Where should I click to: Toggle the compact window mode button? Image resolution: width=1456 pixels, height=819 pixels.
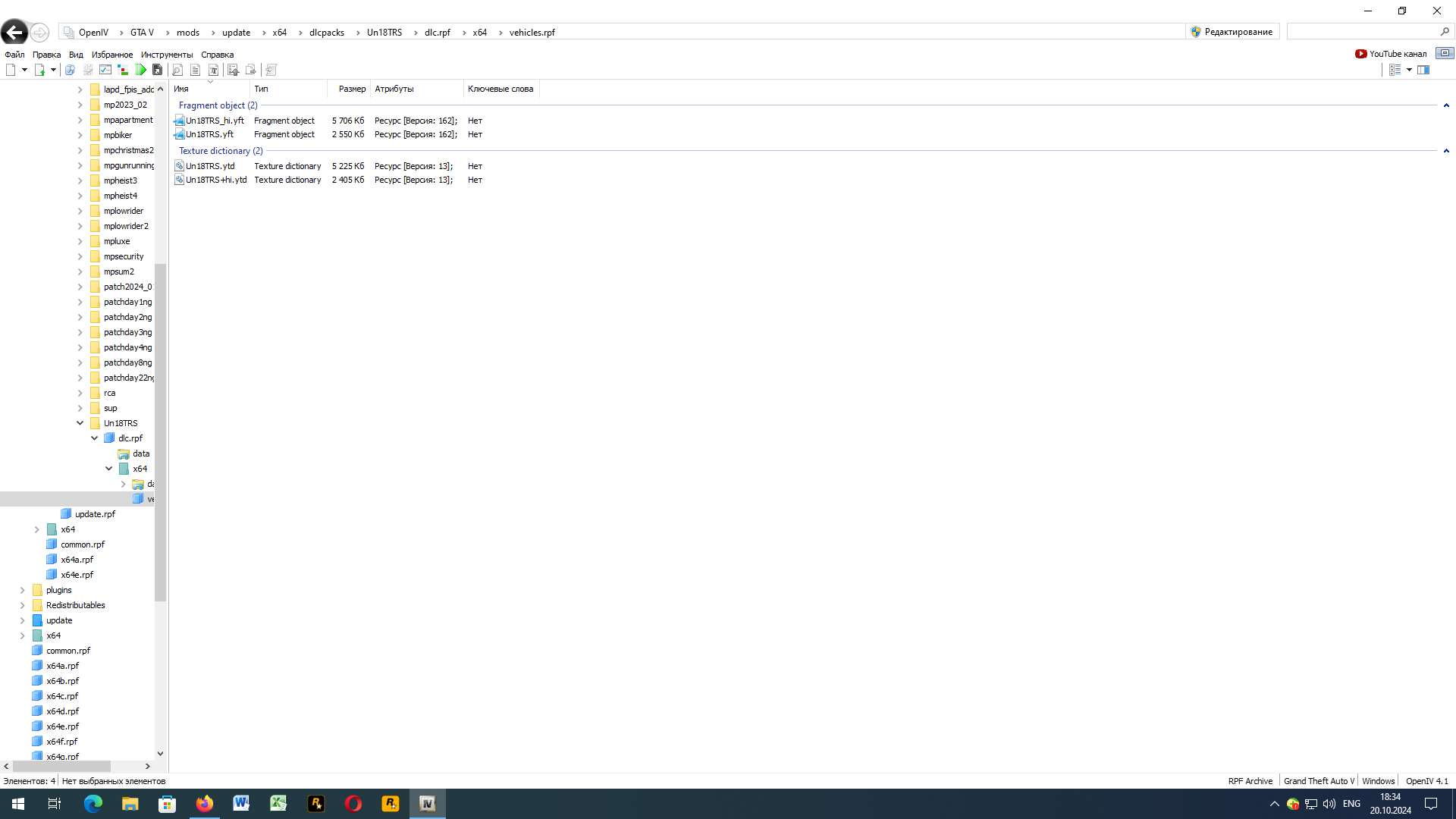pos(1444,53)
